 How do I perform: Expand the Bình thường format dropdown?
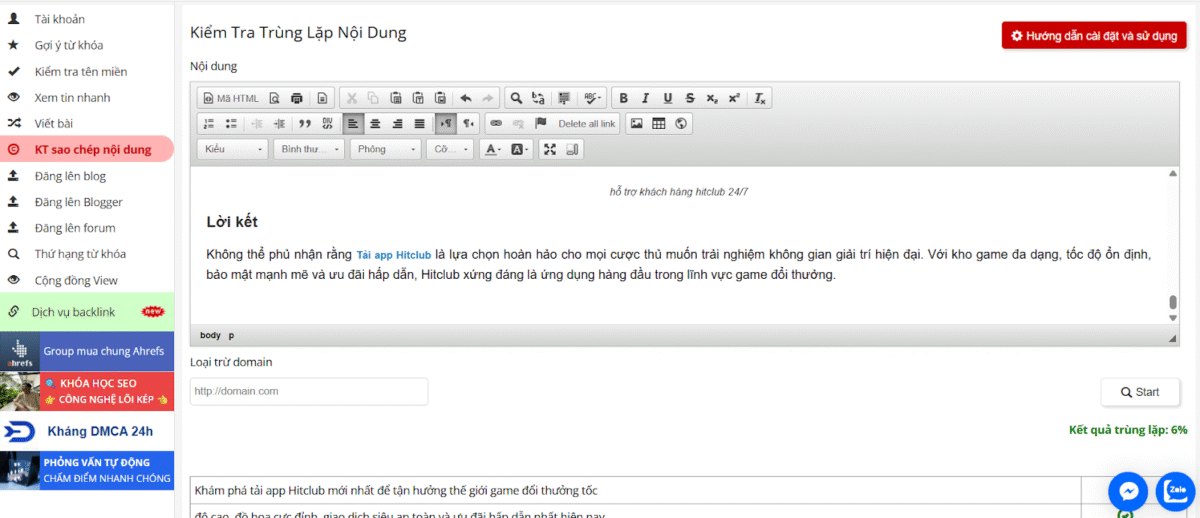[x=309, y=149]
